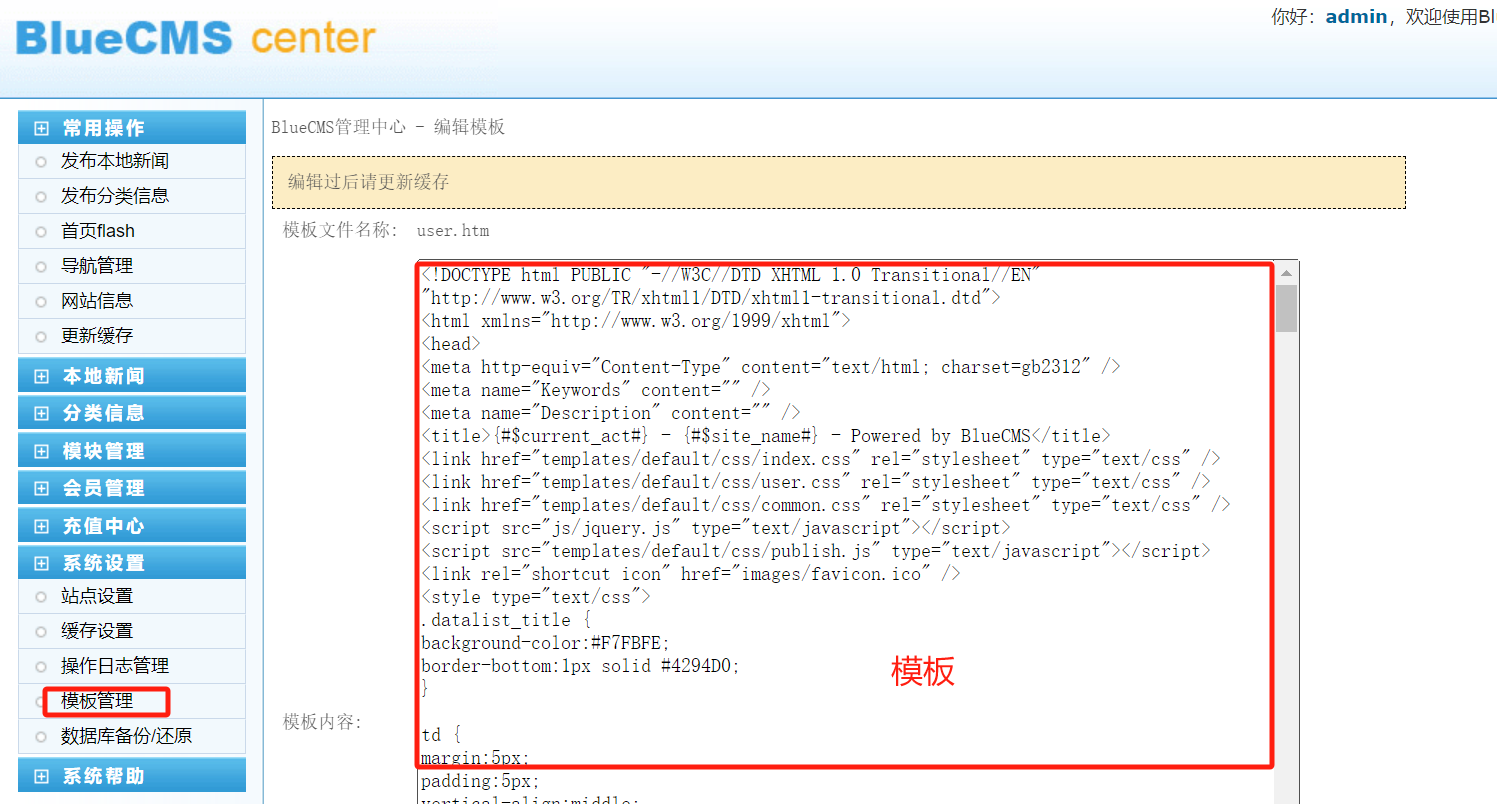Open 导航管理 page
The image size is (1497, 804).
point(96,266)
